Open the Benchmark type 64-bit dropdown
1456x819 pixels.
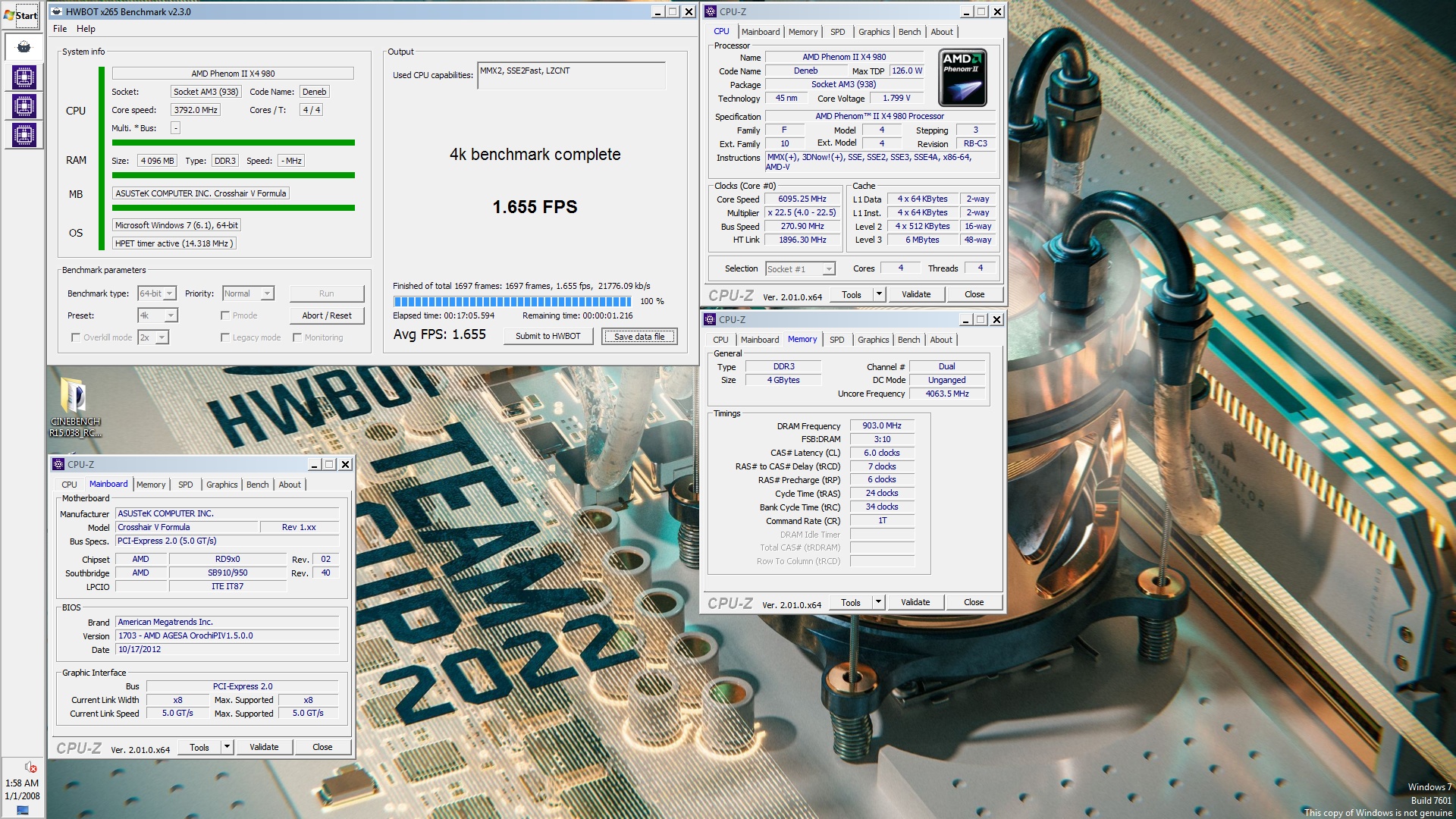pyautogui.click(x=157, y=293)
